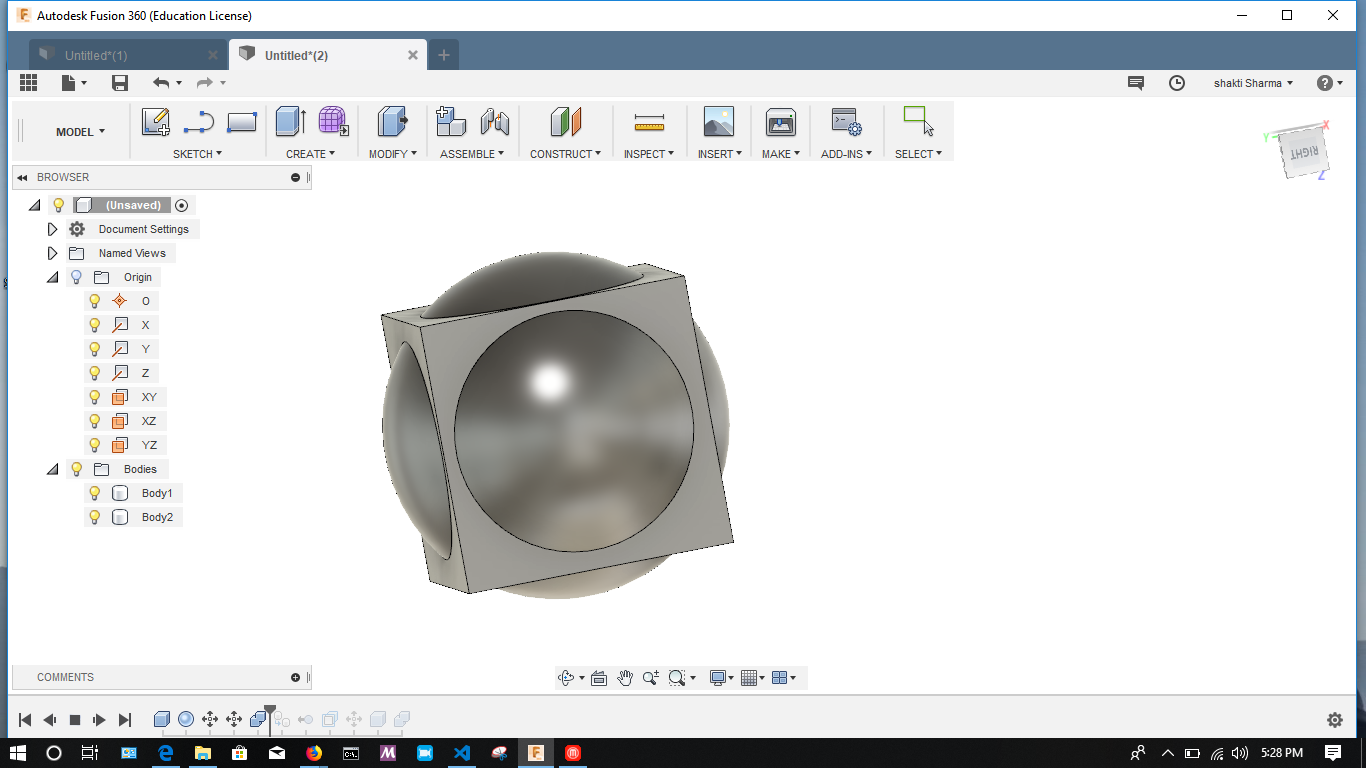Open the job status clock icon
This screenshot has height=768, width=1366.
coord(1177,83)
